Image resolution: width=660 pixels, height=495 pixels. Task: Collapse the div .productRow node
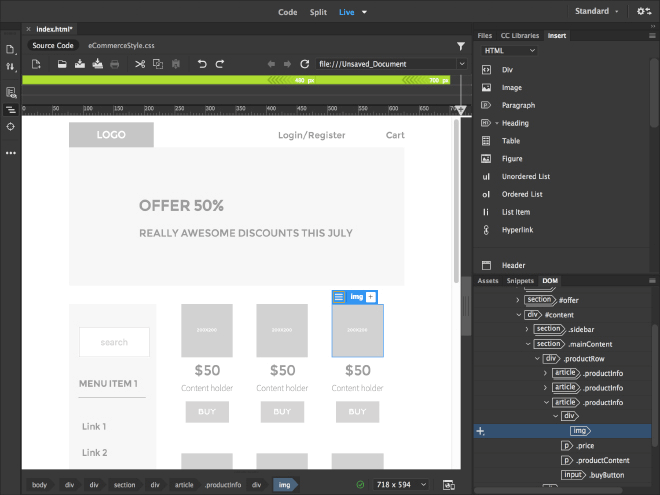coord(537,359)
